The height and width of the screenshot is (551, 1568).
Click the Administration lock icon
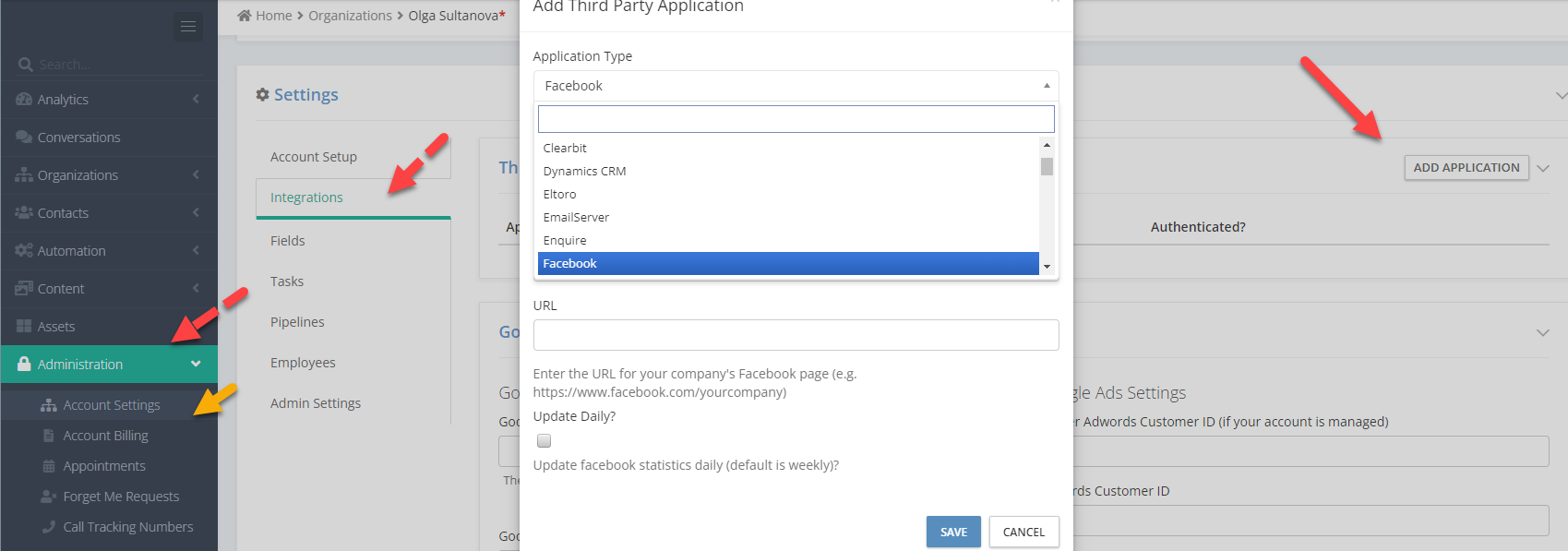coord(24,364)
